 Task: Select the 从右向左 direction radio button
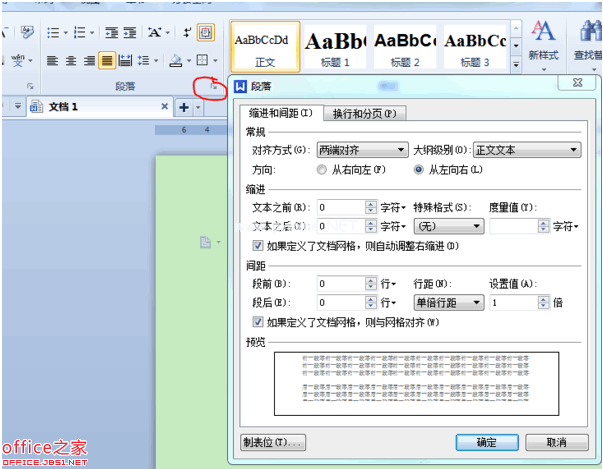[321, 170]
